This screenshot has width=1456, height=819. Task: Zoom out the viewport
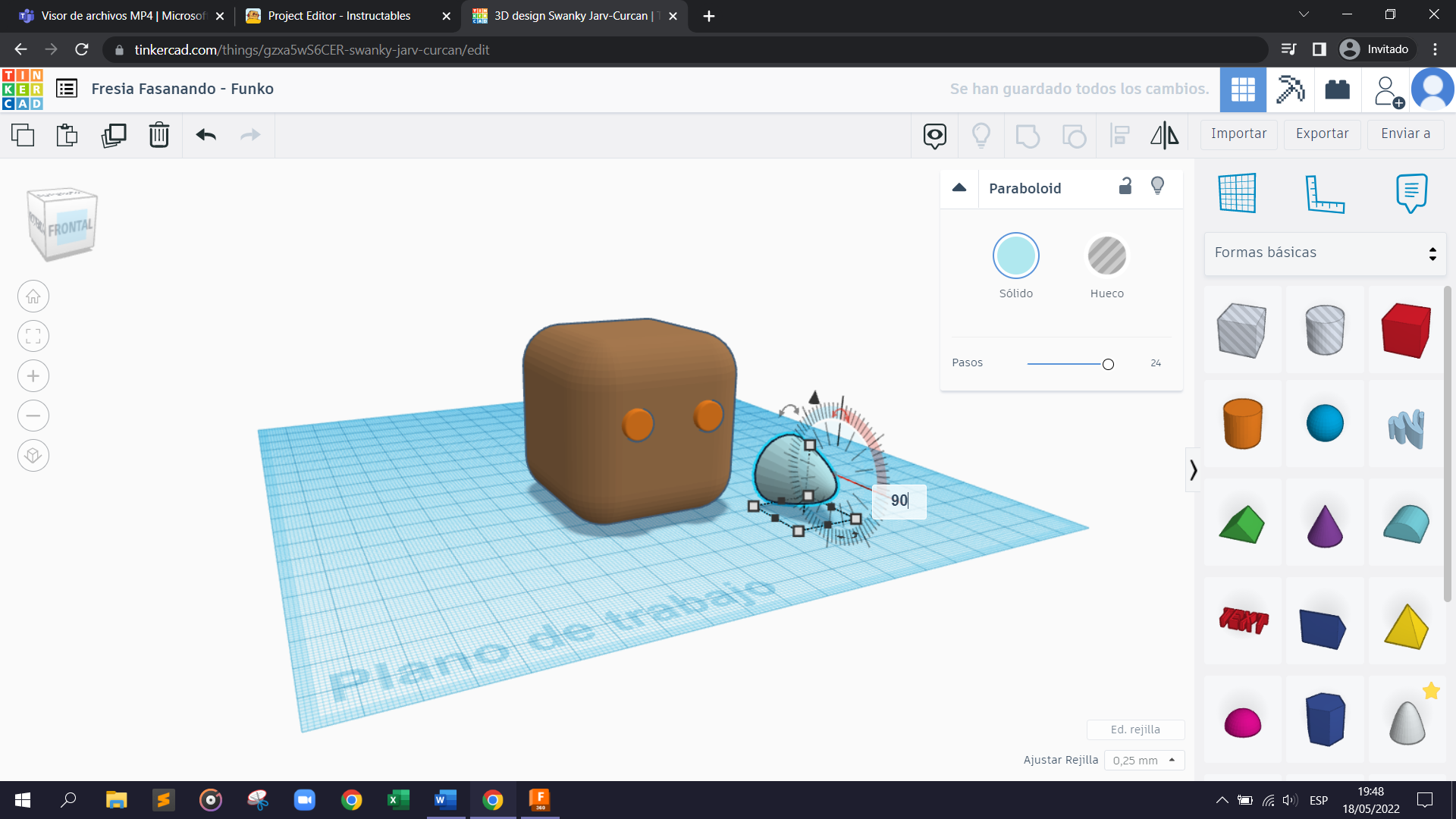click(33, 416)
